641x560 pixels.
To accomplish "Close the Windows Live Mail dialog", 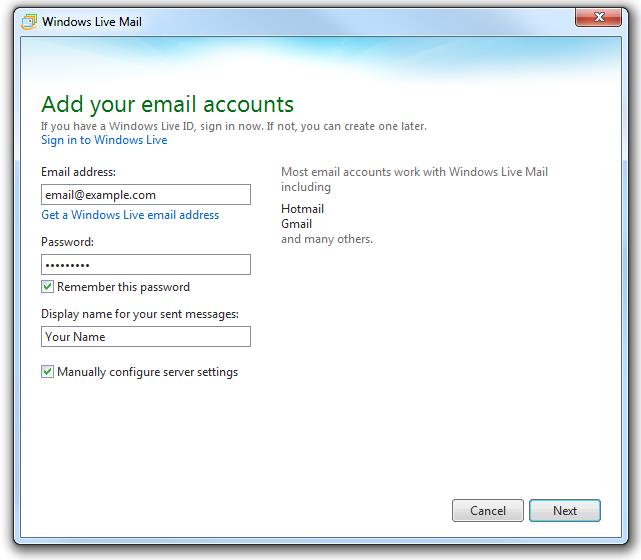I will click(598, 17).
